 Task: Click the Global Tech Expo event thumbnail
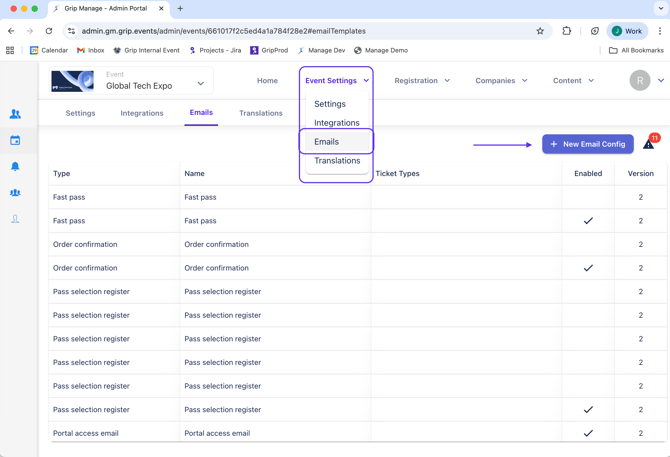pos(72,81)
